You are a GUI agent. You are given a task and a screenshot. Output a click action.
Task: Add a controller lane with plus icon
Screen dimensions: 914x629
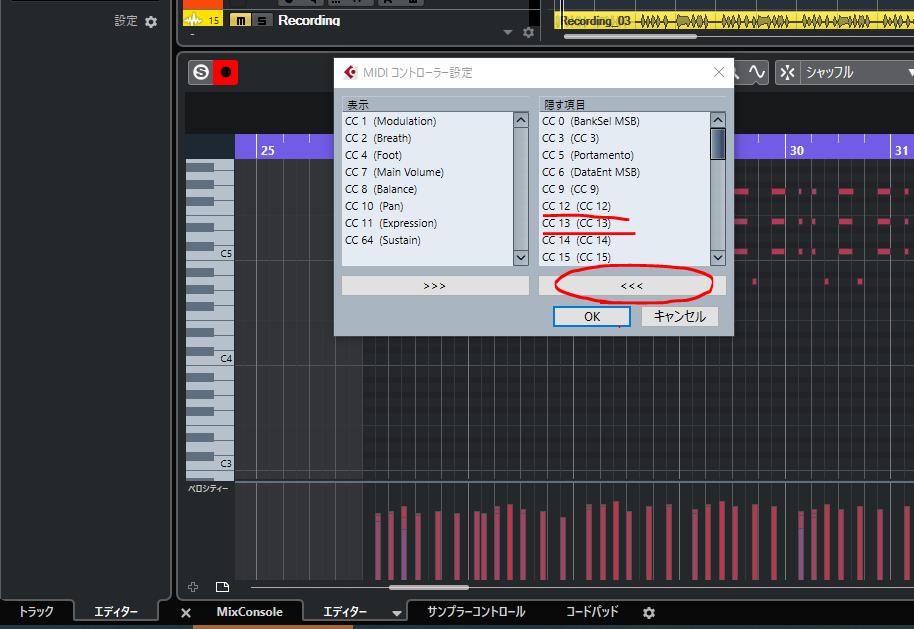click(x=193, y=587)
